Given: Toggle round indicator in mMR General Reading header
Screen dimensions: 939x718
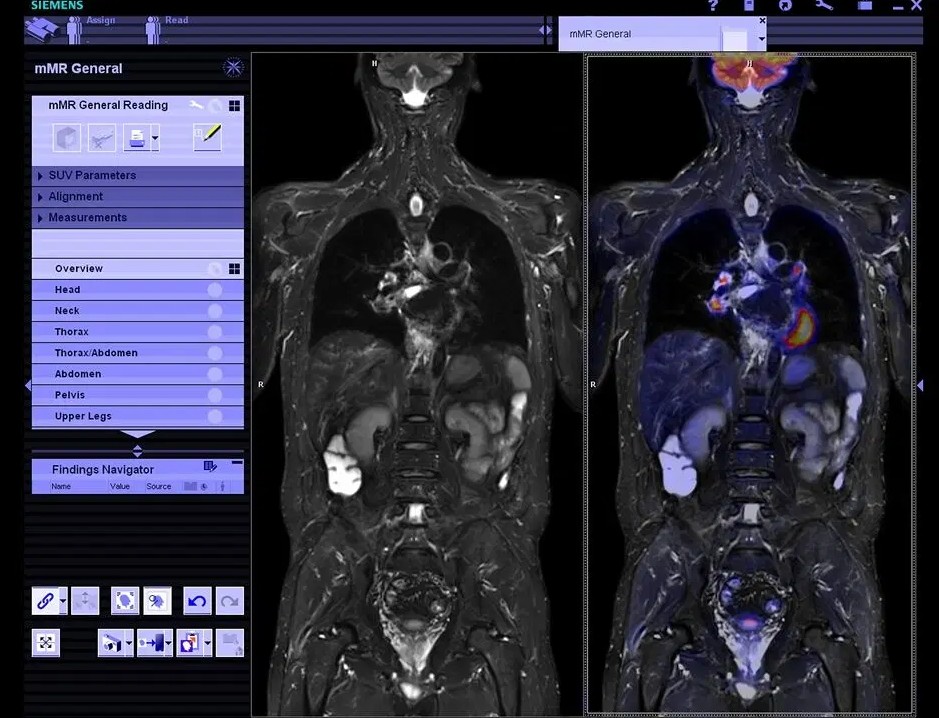Looking at the screenshot, I should (215, 106).
